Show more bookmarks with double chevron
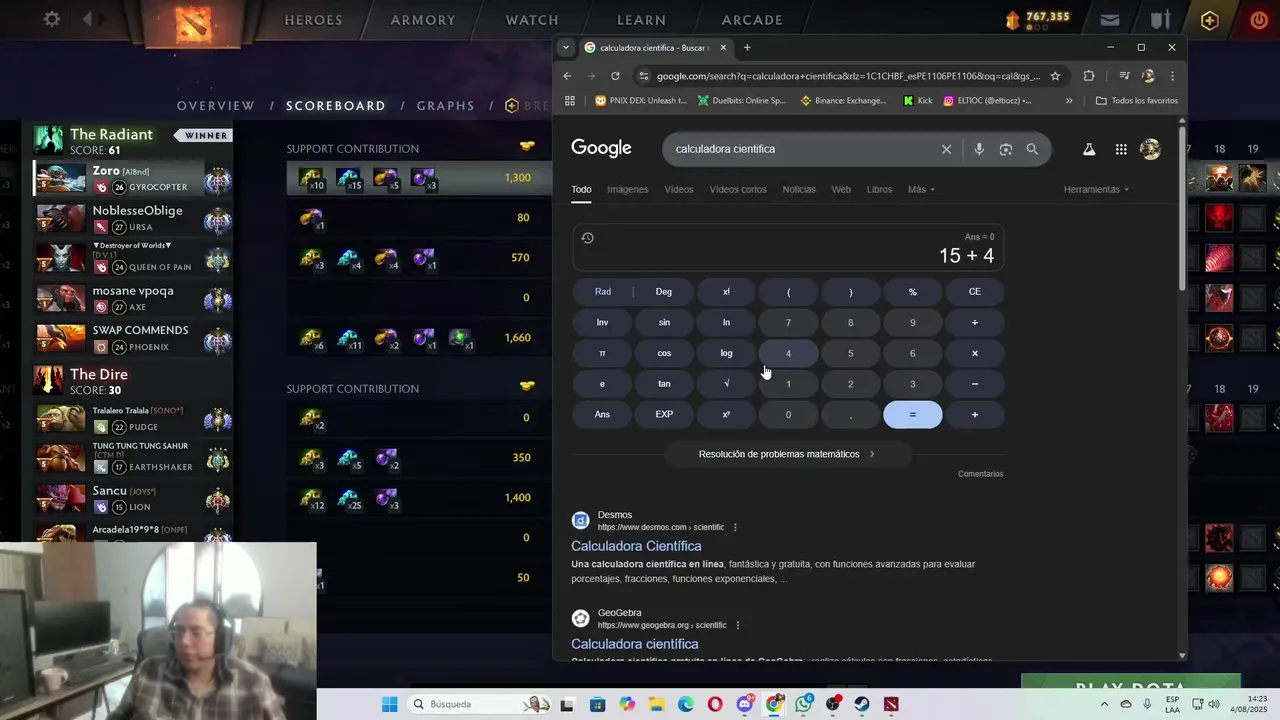This screenshot has width=1280, height=720. pyautogui.click(x=1069, y=100)
